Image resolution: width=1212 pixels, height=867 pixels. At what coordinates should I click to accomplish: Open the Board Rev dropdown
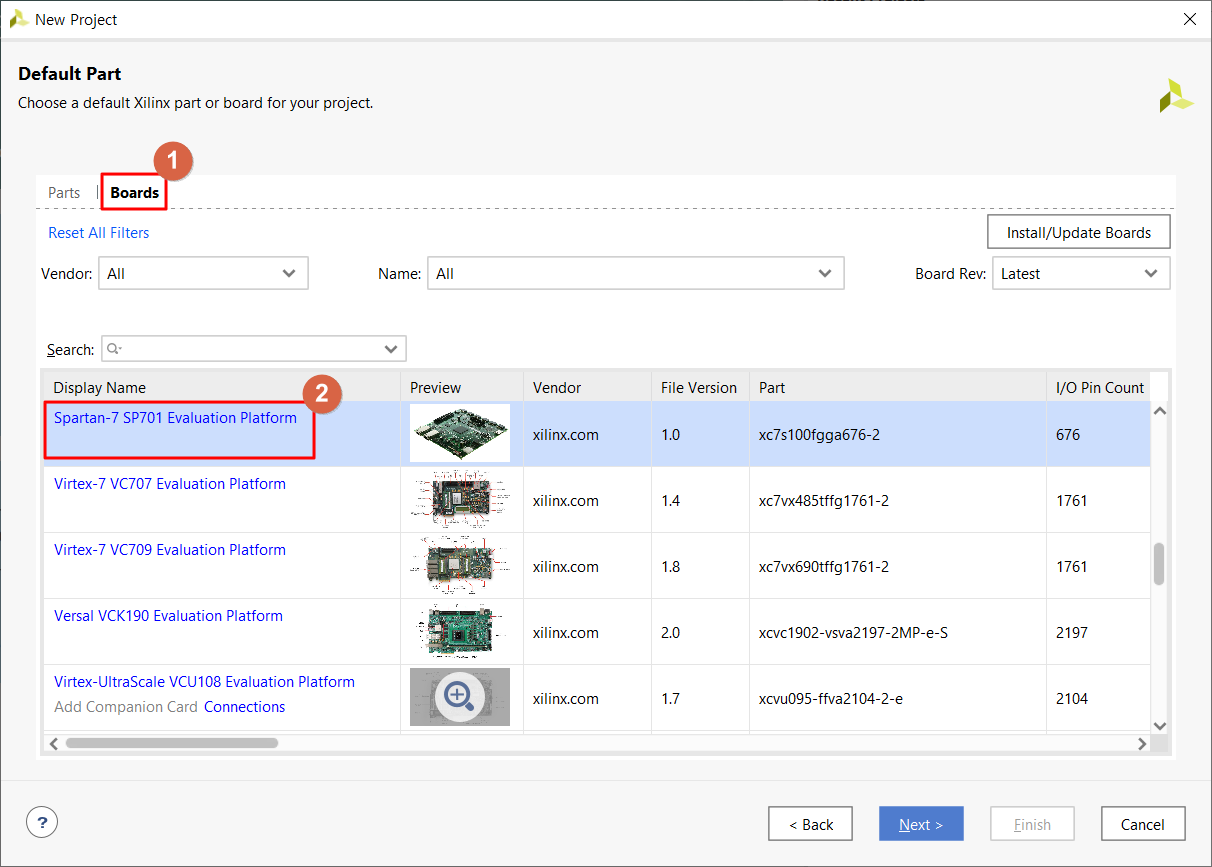tap(1080, 273)
